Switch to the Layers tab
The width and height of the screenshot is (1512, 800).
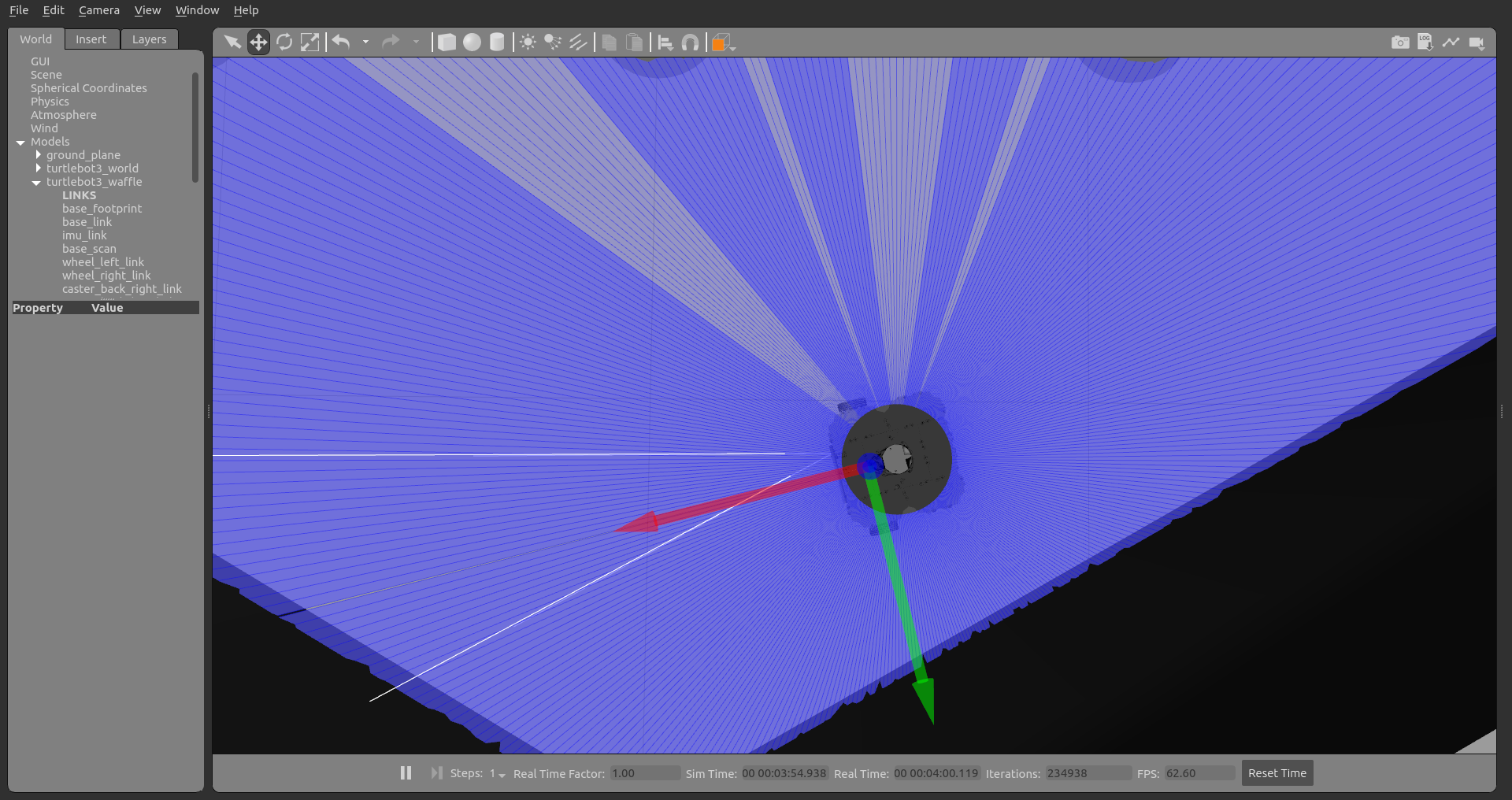[149, 39]
